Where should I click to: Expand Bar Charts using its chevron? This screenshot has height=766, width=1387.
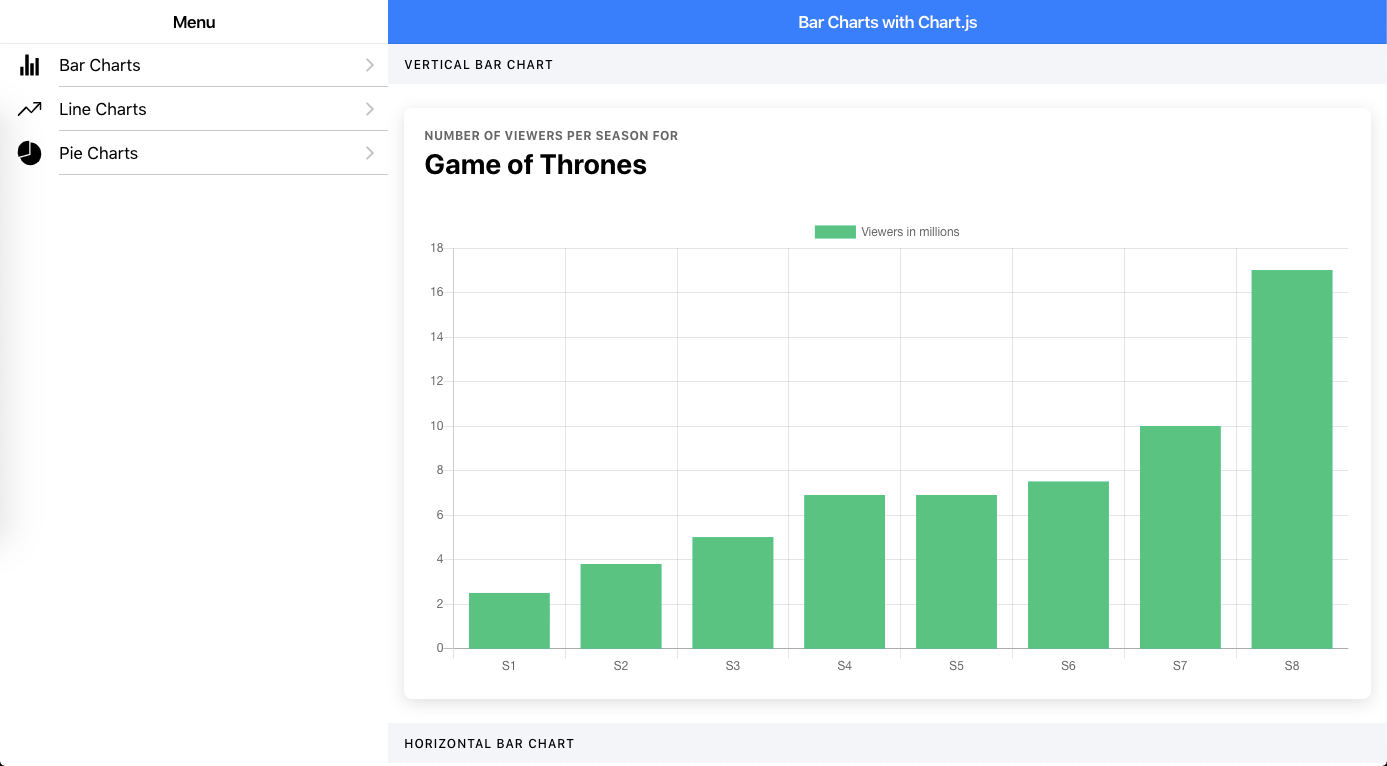pyautogui.click(x=370, y=65)
